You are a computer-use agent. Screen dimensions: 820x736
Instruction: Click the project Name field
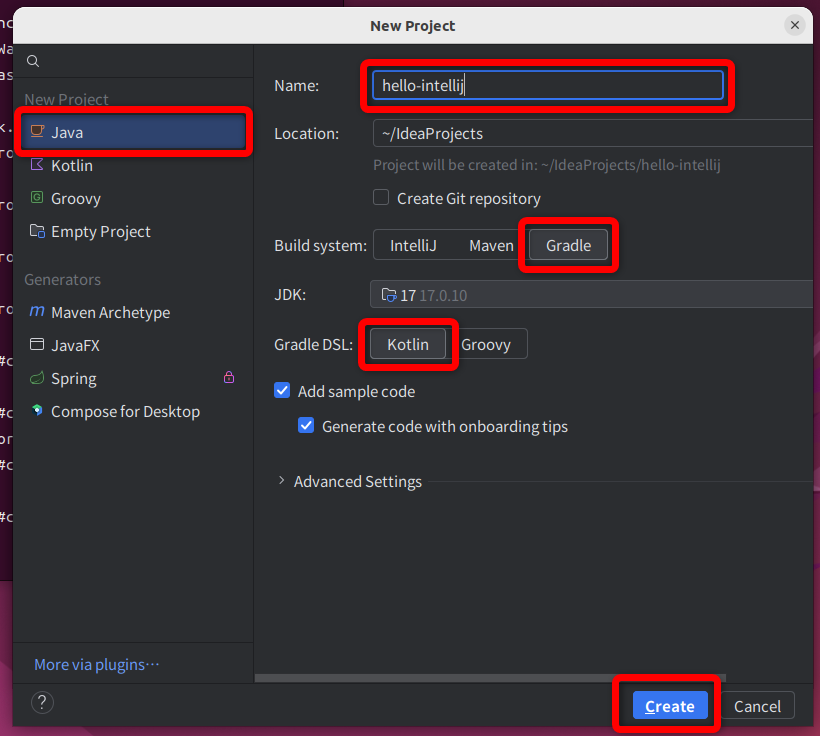548,85
